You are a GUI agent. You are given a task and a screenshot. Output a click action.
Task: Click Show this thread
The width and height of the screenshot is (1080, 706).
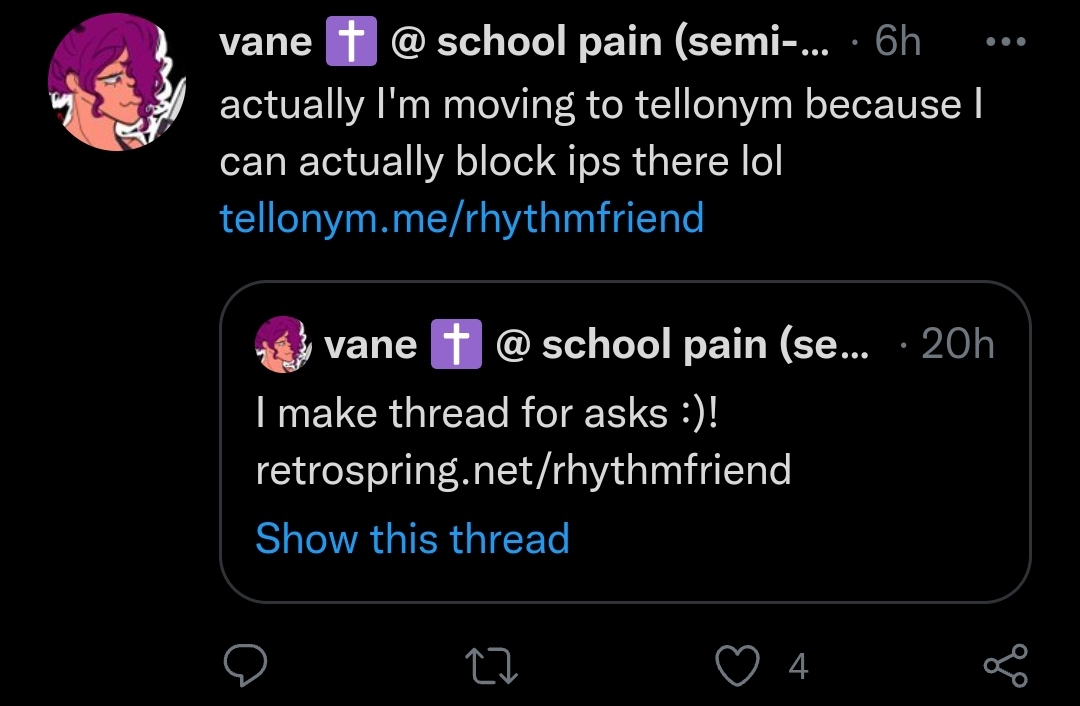[x=413, y=538]
